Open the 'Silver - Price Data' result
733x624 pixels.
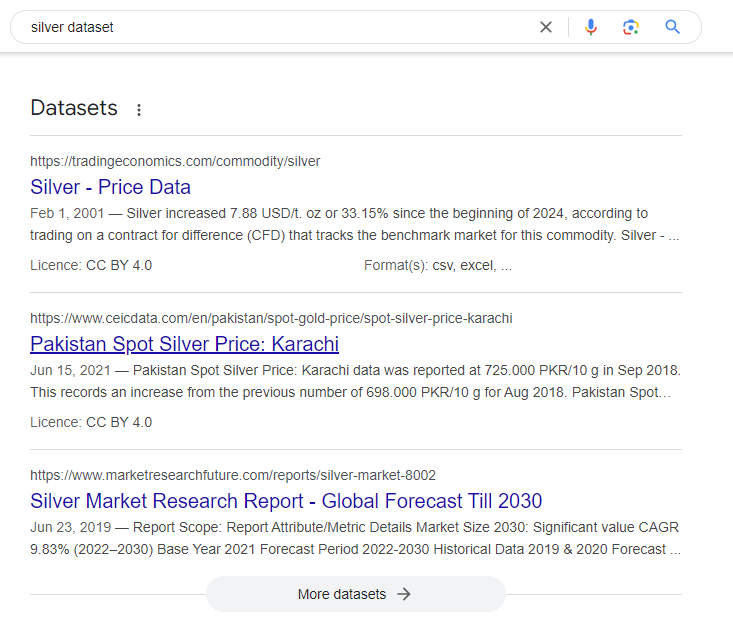110,187
